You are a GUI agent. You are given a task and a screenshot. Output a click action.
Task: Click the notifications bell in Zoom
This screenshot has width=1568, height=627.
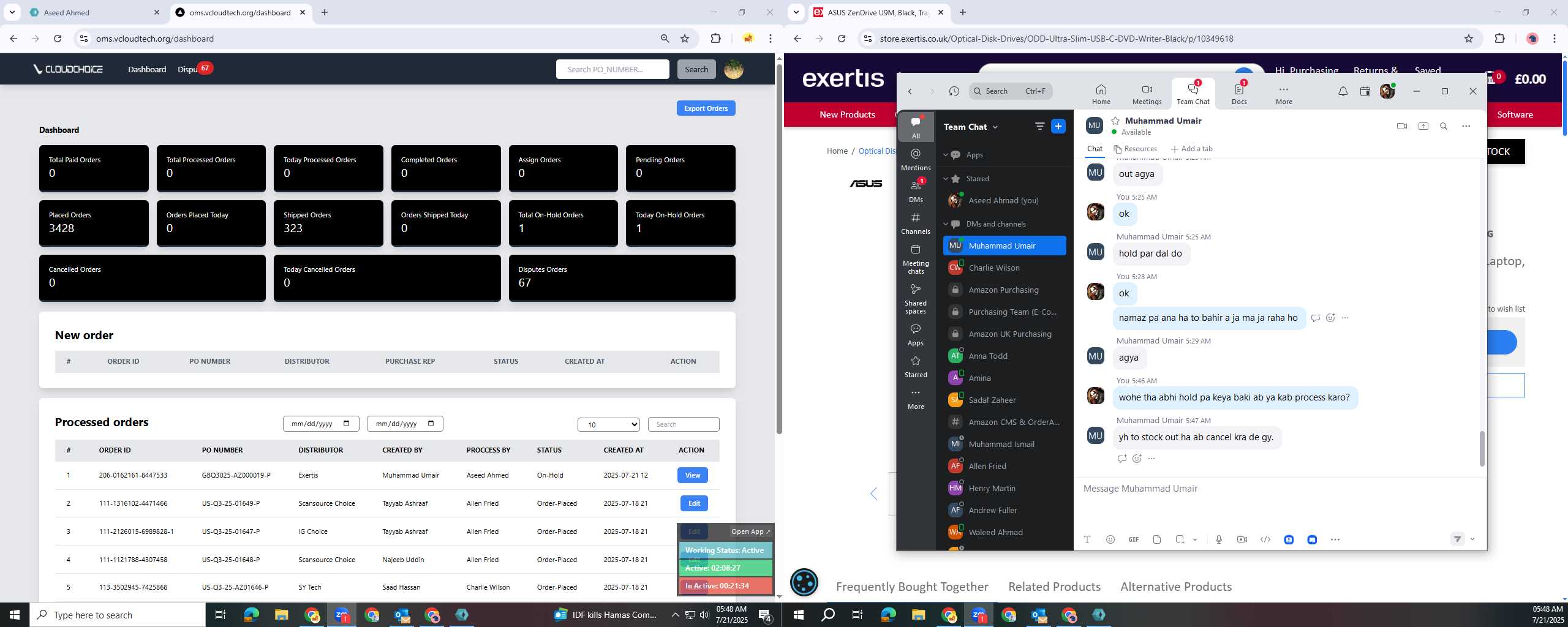1343,91
